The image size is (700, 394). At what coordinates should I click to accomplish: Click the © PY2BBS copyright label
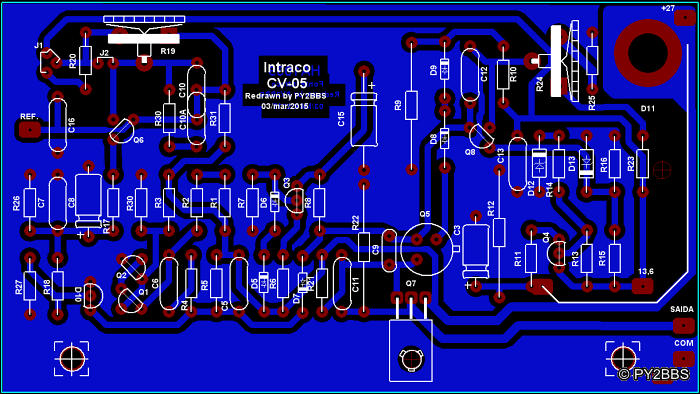click(x=654, y=374)
